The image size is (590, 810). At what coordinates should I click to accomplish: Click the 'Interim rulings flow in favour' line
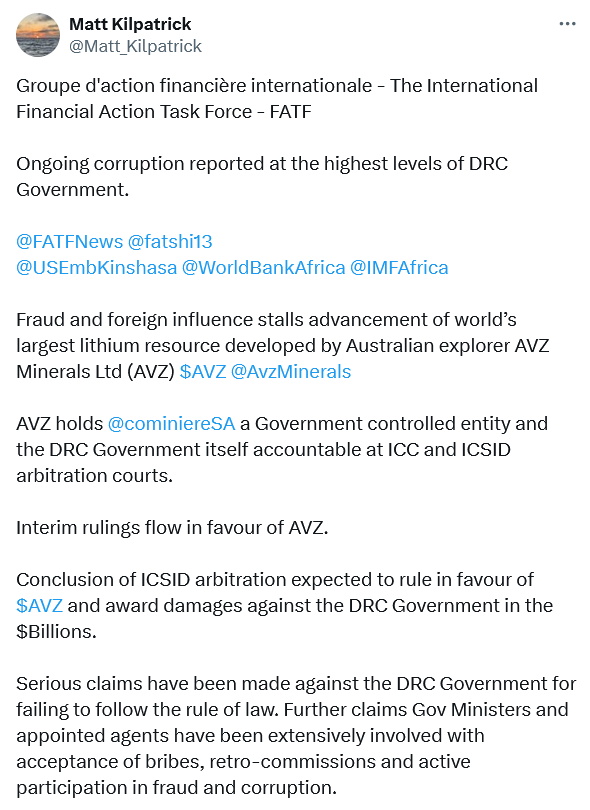(x=172, y=528)
